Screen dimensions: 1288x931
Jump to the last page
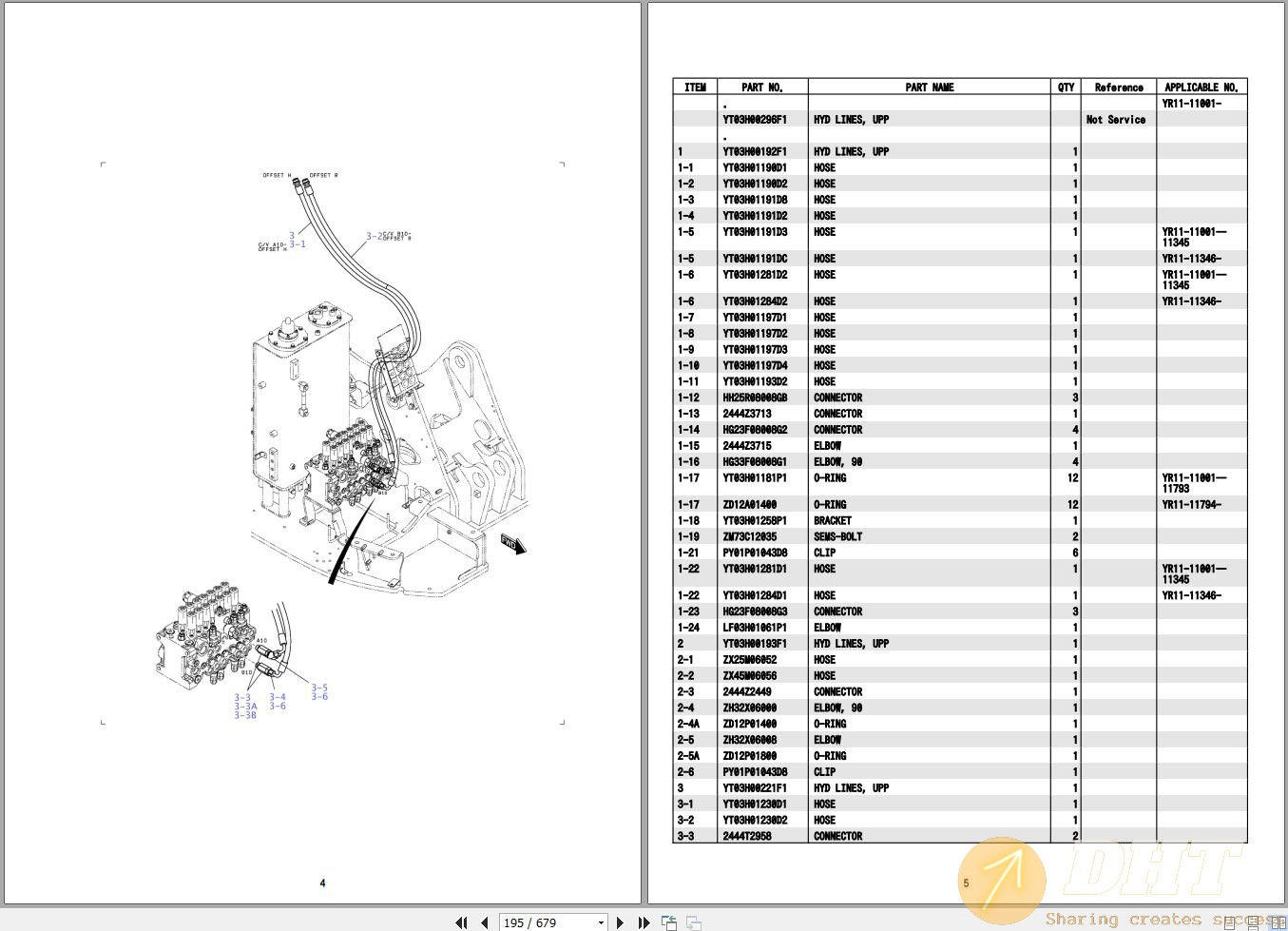pos(644,922)
